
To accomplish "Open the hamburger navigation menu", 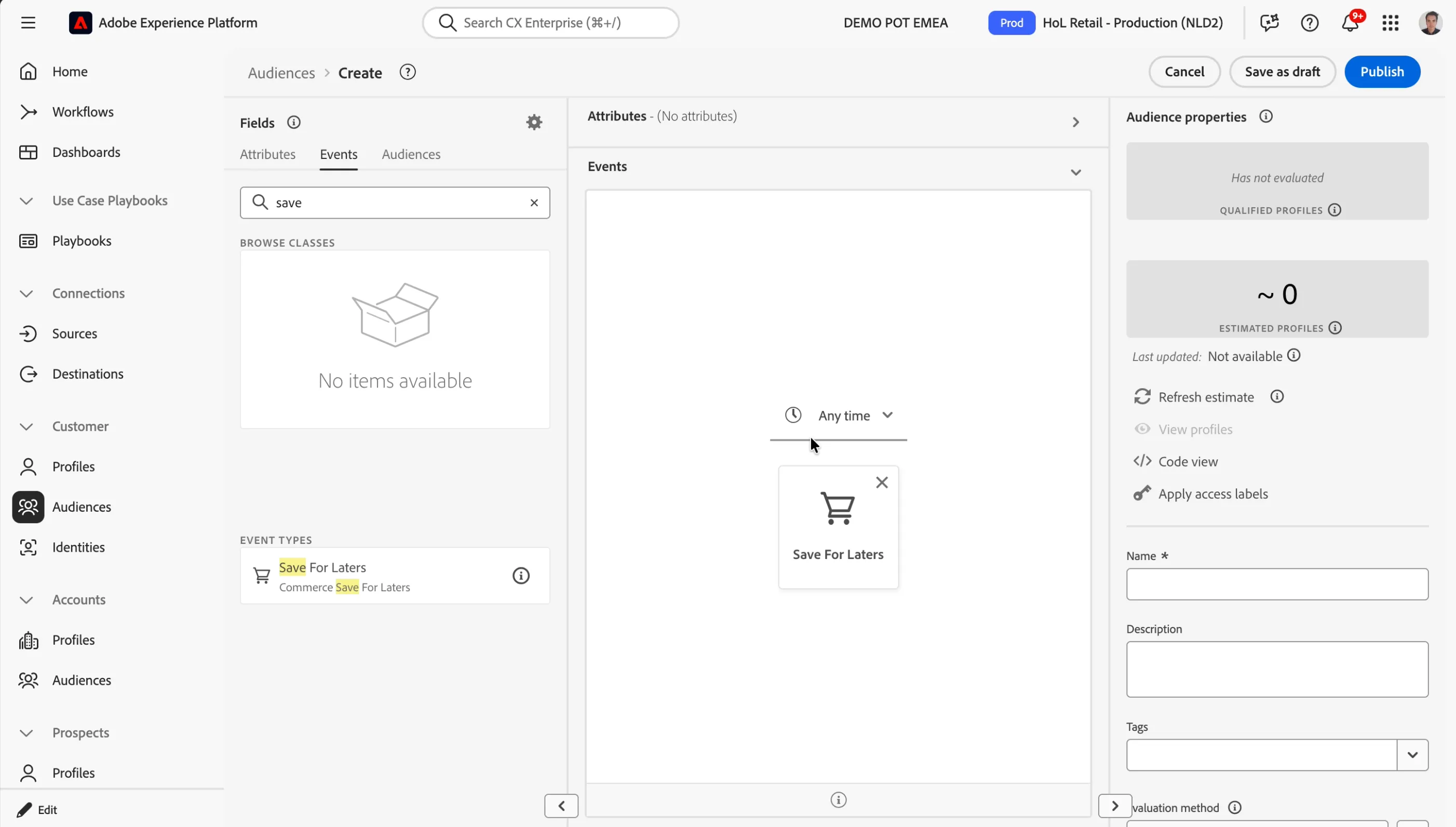I will [x=28, y=23].
